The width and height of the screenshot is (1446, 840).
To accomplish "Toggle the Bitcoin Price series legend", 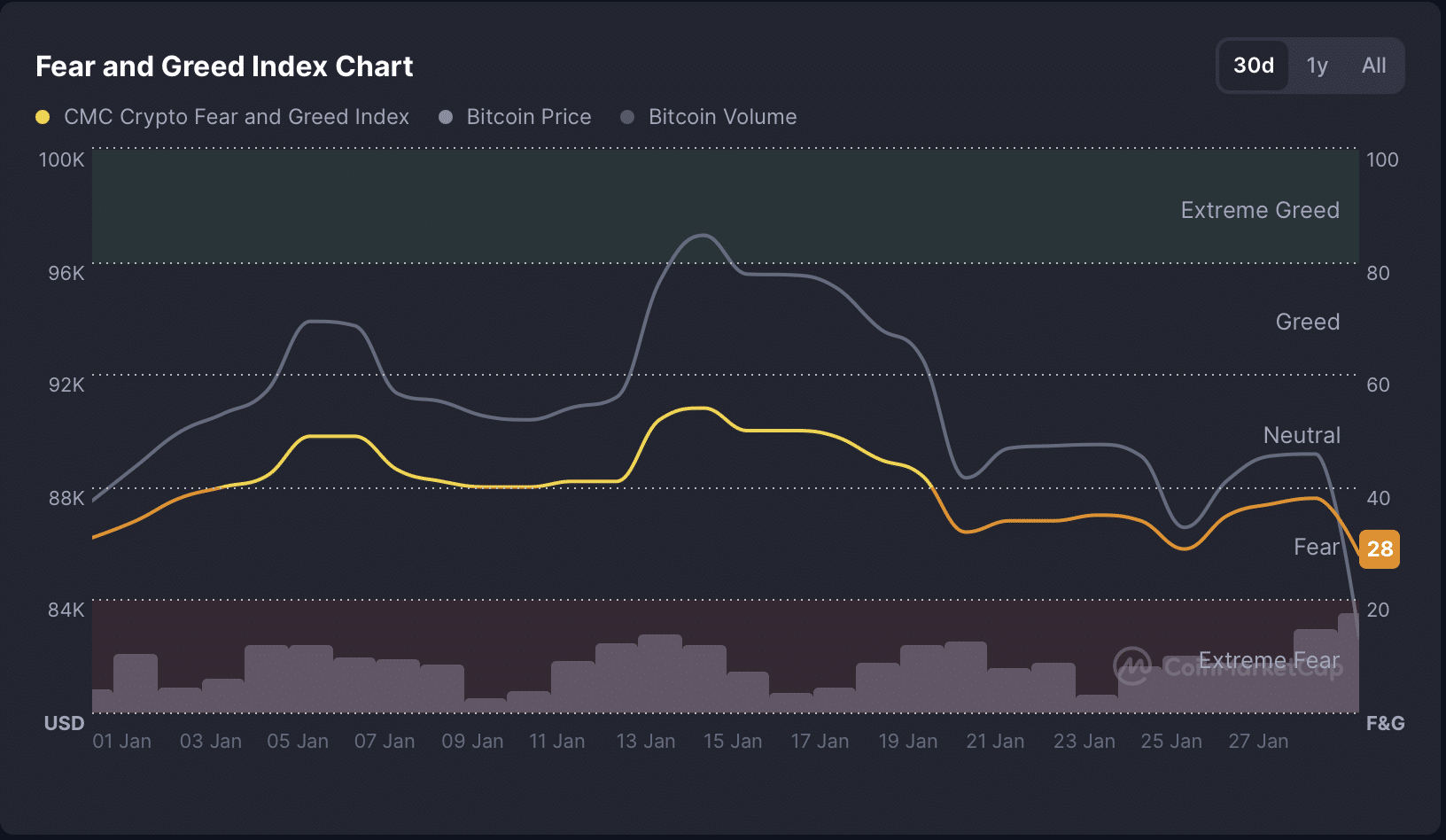I will (x=528, y=117).
